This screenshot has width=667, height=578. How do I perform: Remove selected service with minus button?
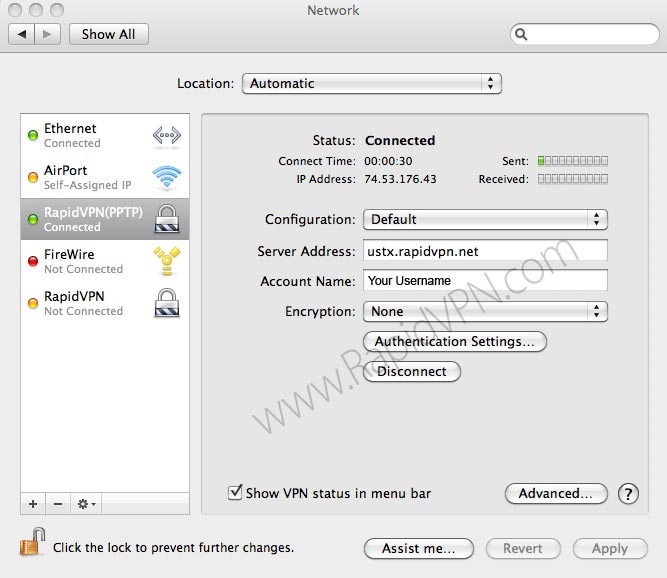pyautogui.click(x=58, y=504)
